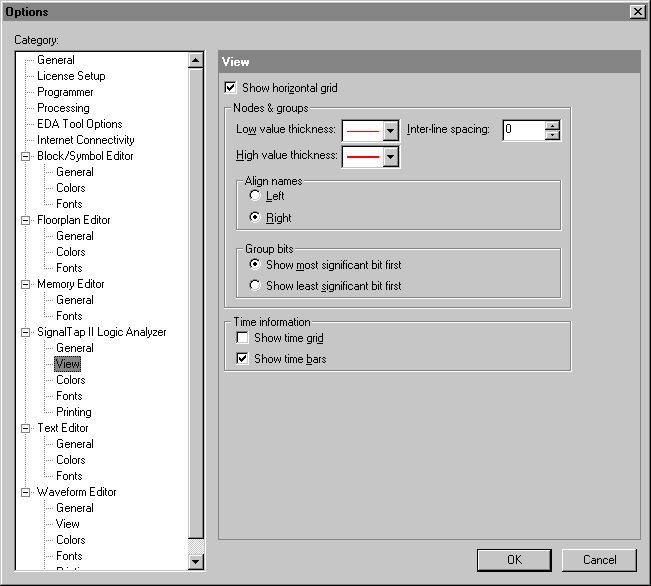Toggle the Show horizontal grid checkbox
The image size is (651, 586).
pos(232,88)
